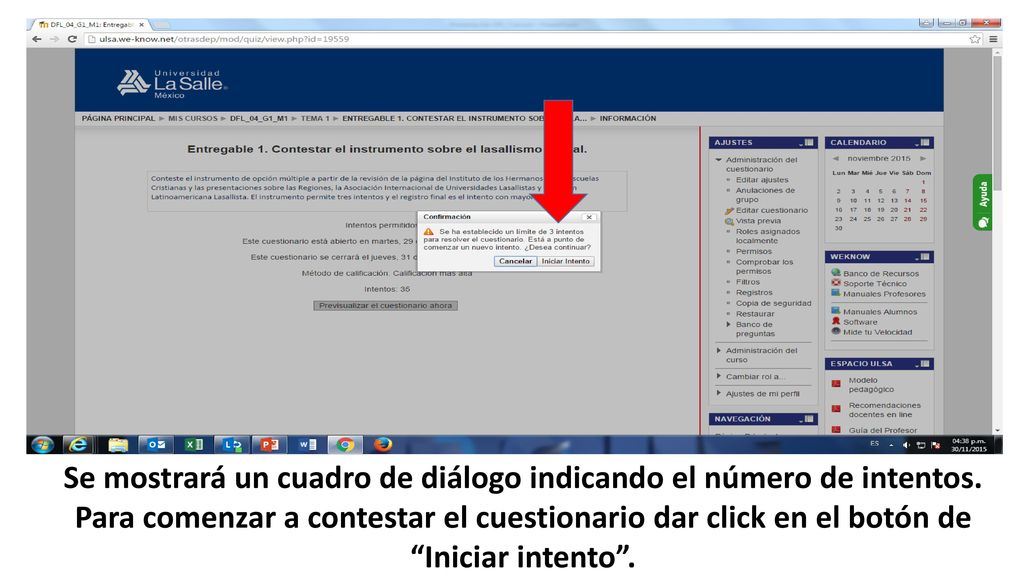Click Soporte Técnico lifebuoy icon
This screenshot has width=1024, height=576.
click(835, 283)
